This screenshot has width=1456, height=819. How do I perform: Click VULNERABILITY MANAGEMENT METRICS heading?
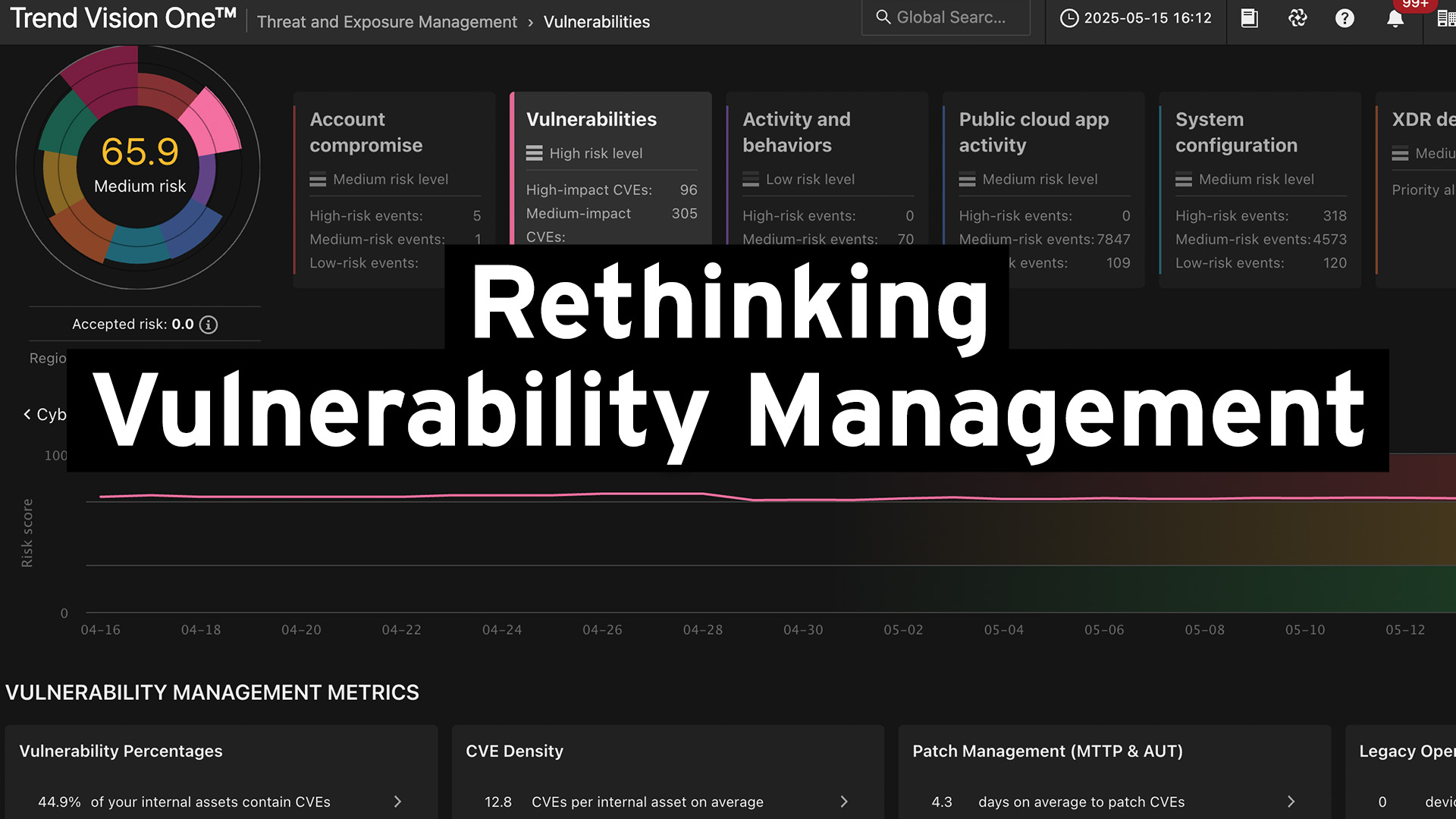212,692
